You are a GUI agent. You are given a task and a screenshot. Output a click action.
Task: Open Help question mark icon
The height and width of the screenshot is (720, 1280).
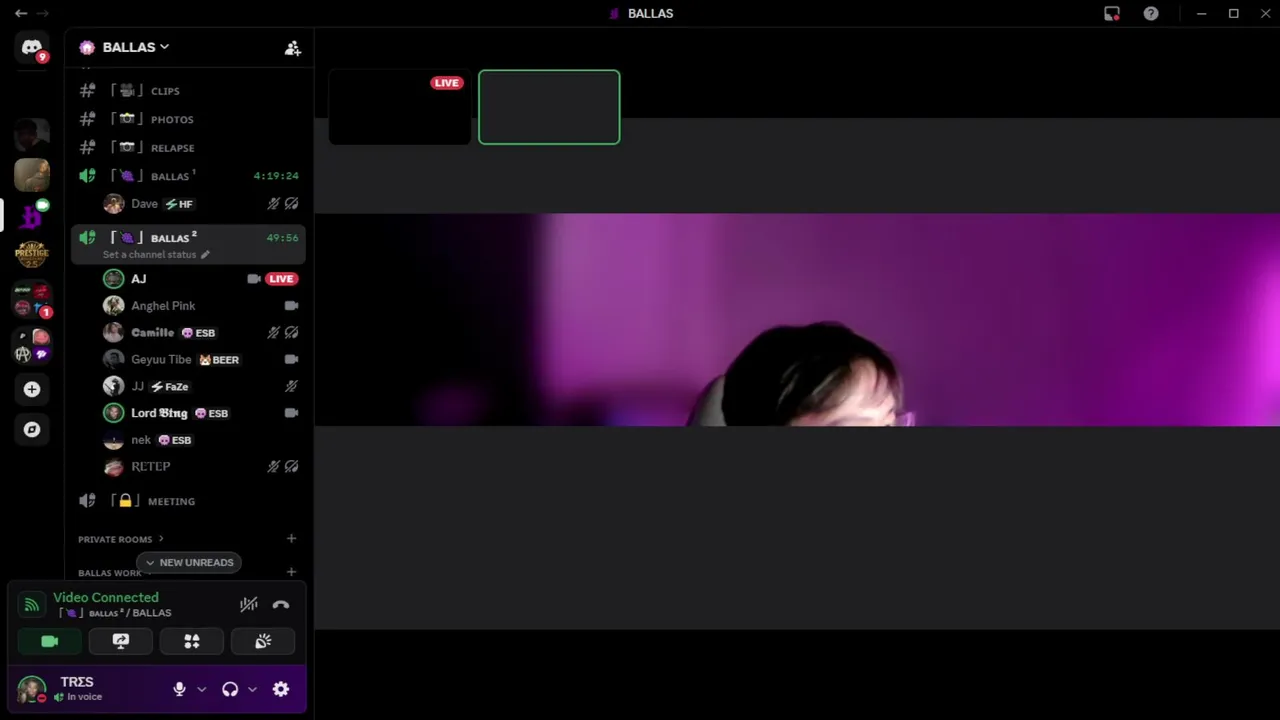point(1151,14)
